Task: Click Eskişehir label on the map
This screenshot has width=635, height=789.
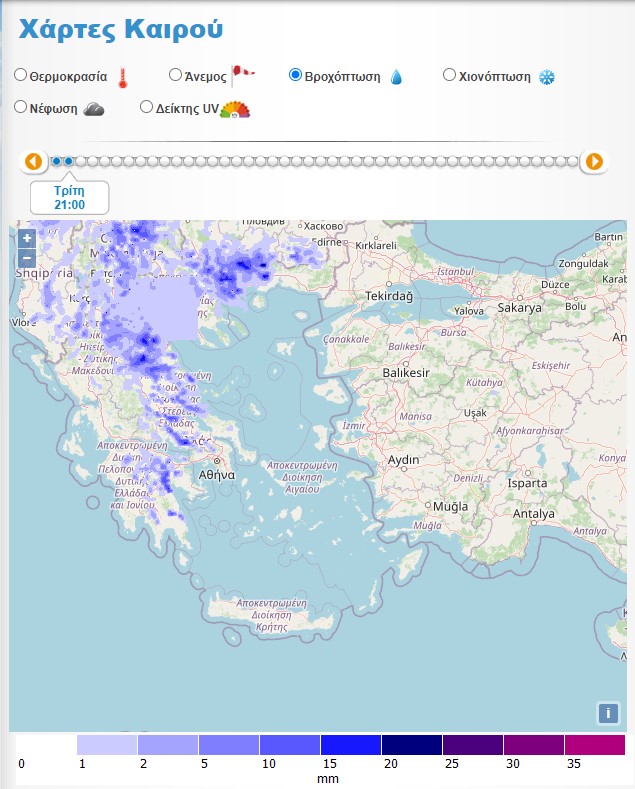Action: pos(551,366)
